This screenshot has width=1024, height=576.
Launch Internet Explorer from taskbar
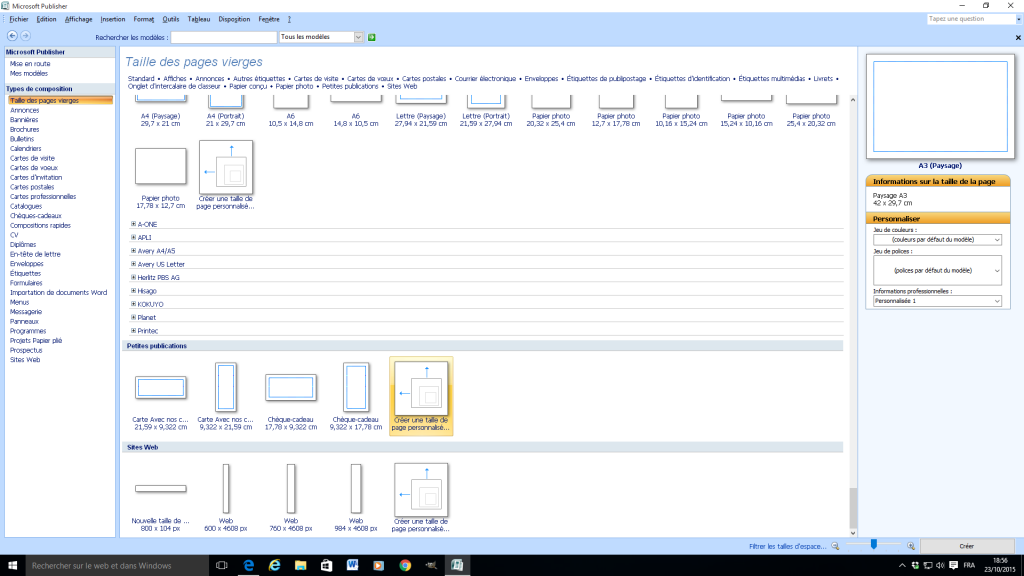pos(274,566)
